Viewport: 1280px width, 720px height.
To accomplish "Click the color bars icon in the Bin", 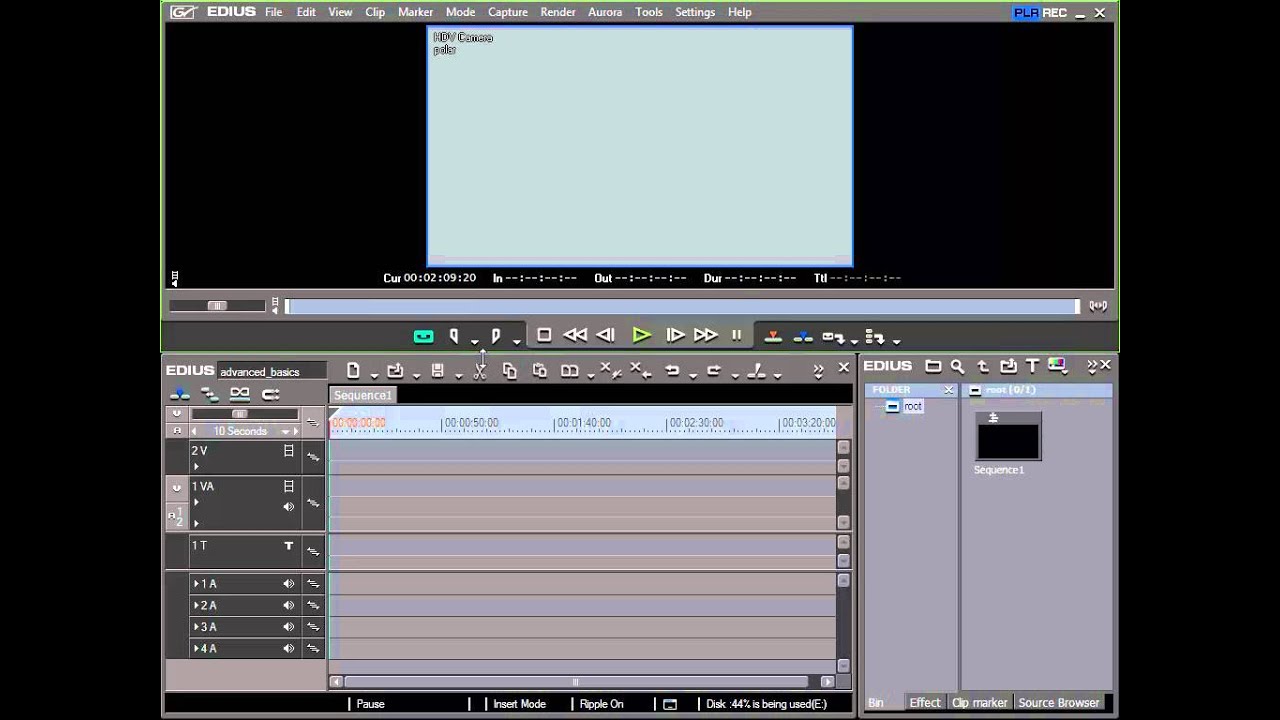I will 1057,366.
